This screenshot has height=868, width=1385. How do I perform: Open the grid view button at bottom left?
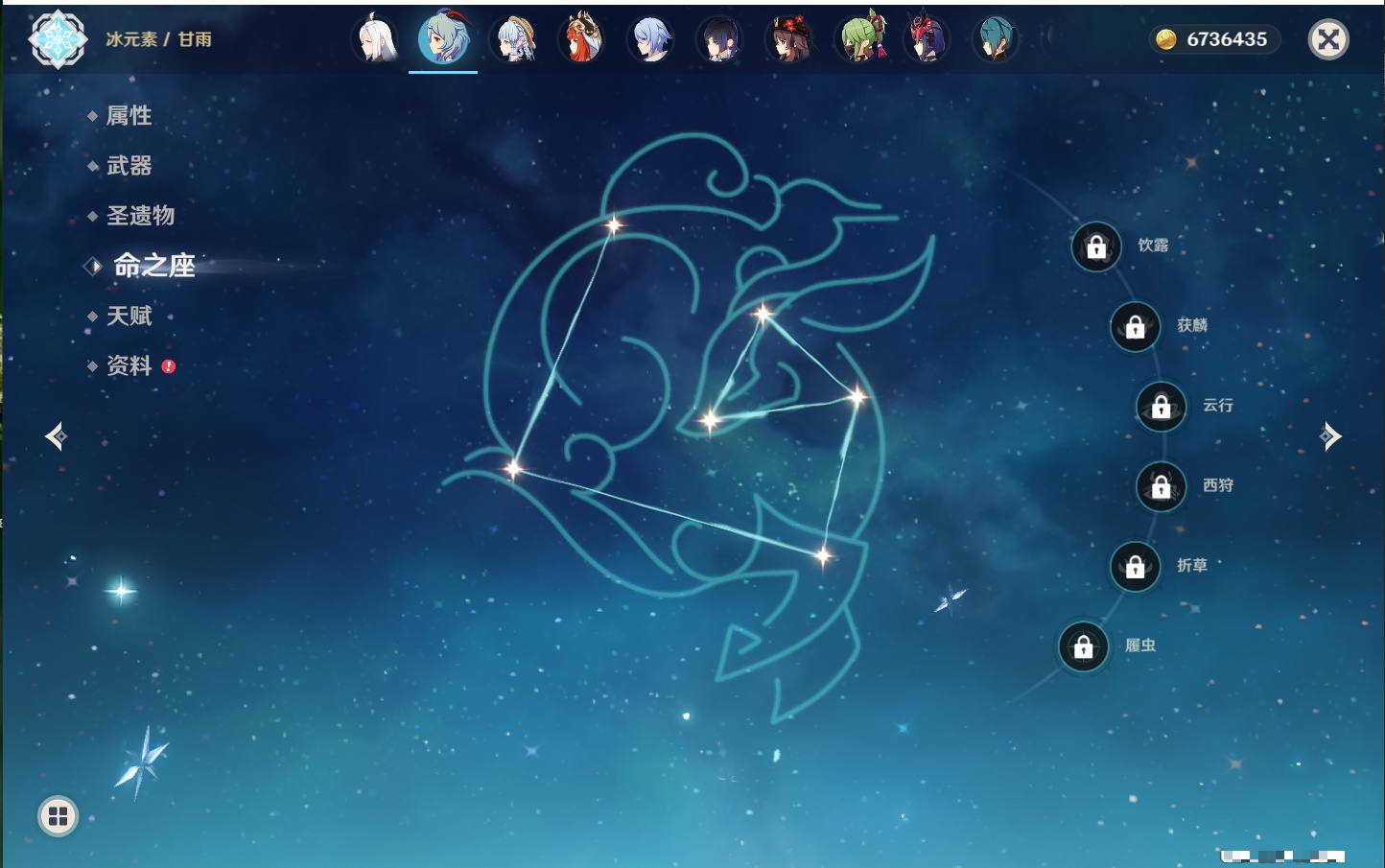coord(58,816)
